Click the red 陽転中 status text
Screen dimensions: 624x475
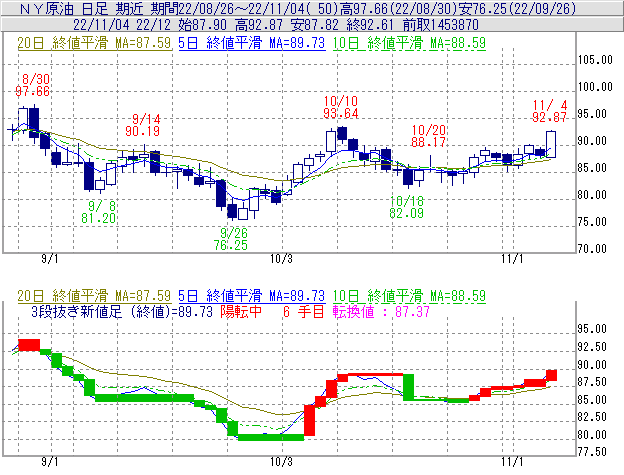tap(241, 311)
